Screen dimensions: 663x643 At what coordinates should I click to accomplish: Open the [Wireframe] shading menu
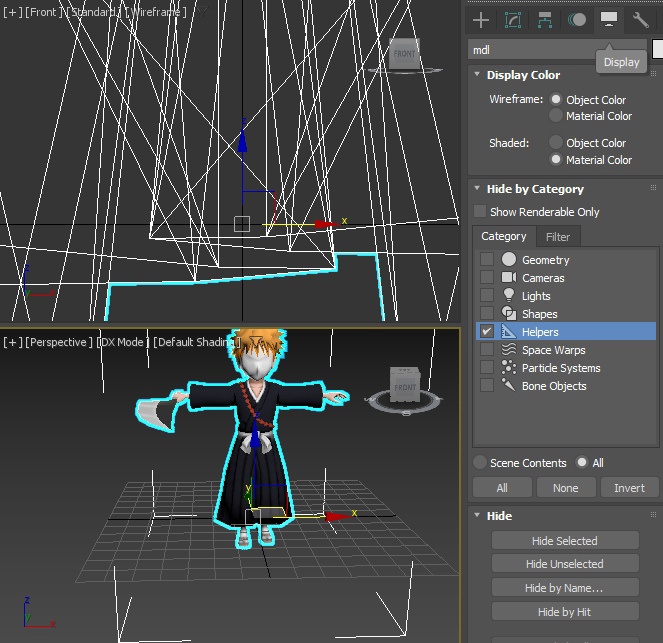click(x=156, y=12)
